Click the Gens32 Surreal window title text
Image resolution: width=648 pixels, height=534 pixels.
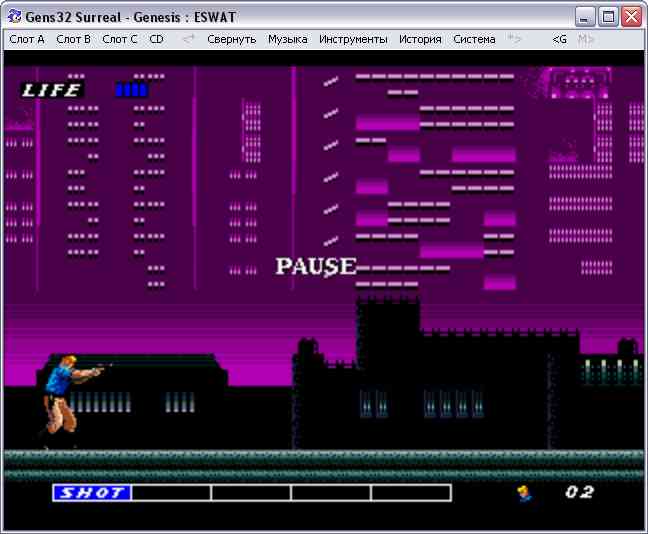pyautogui.click(x=131, y=17)
